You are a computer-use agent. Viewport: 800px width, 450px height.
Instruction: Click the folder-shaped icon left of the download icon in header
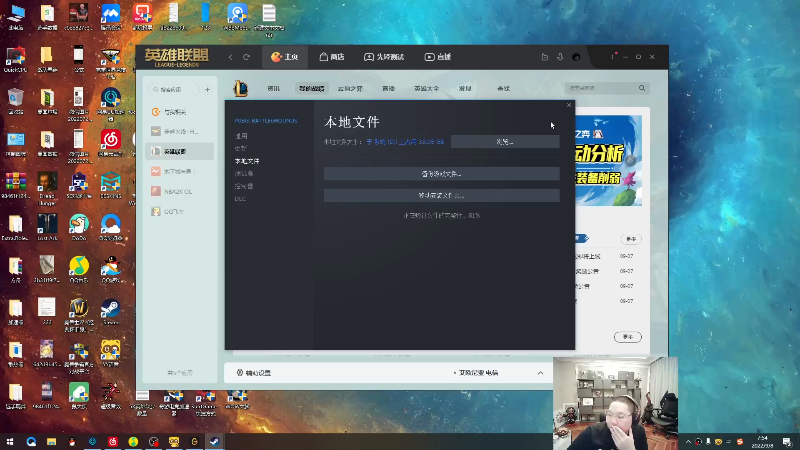coord(545,57)
